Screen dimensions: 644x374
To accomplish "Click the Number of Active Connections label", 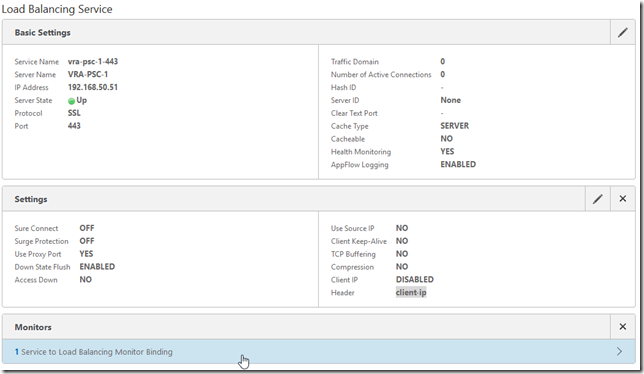I will click(381, 74).
